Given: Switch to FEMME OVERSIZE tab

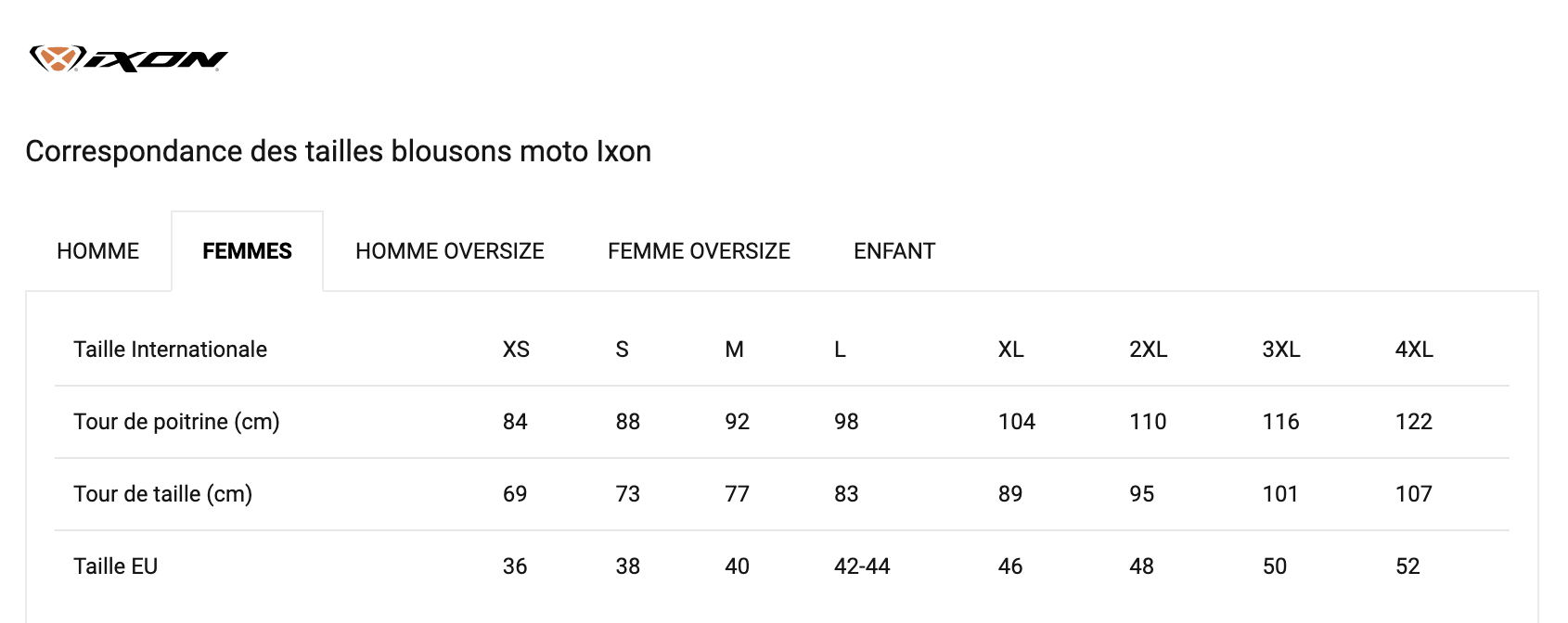Looking at the screenshot, I should click(699, 251).
